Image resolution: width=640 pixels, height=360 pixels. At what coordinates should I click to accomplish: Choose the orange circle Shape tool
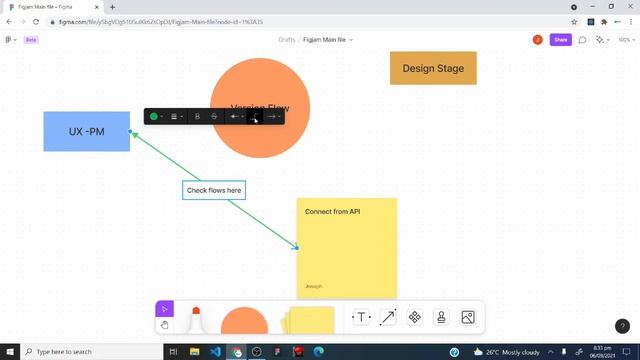coord(244,320)
